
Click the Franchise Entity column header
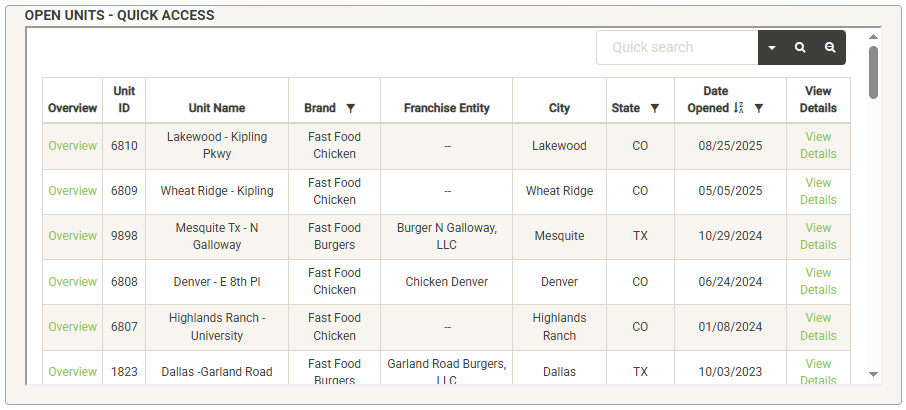[x=446, y=108]
